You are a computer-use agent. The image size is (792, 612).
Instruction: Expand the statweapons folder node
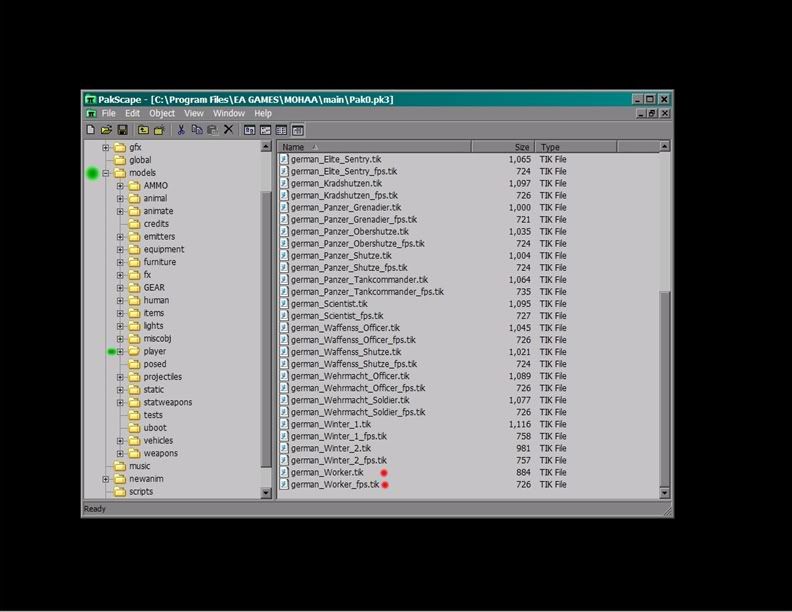pos(120,402)
